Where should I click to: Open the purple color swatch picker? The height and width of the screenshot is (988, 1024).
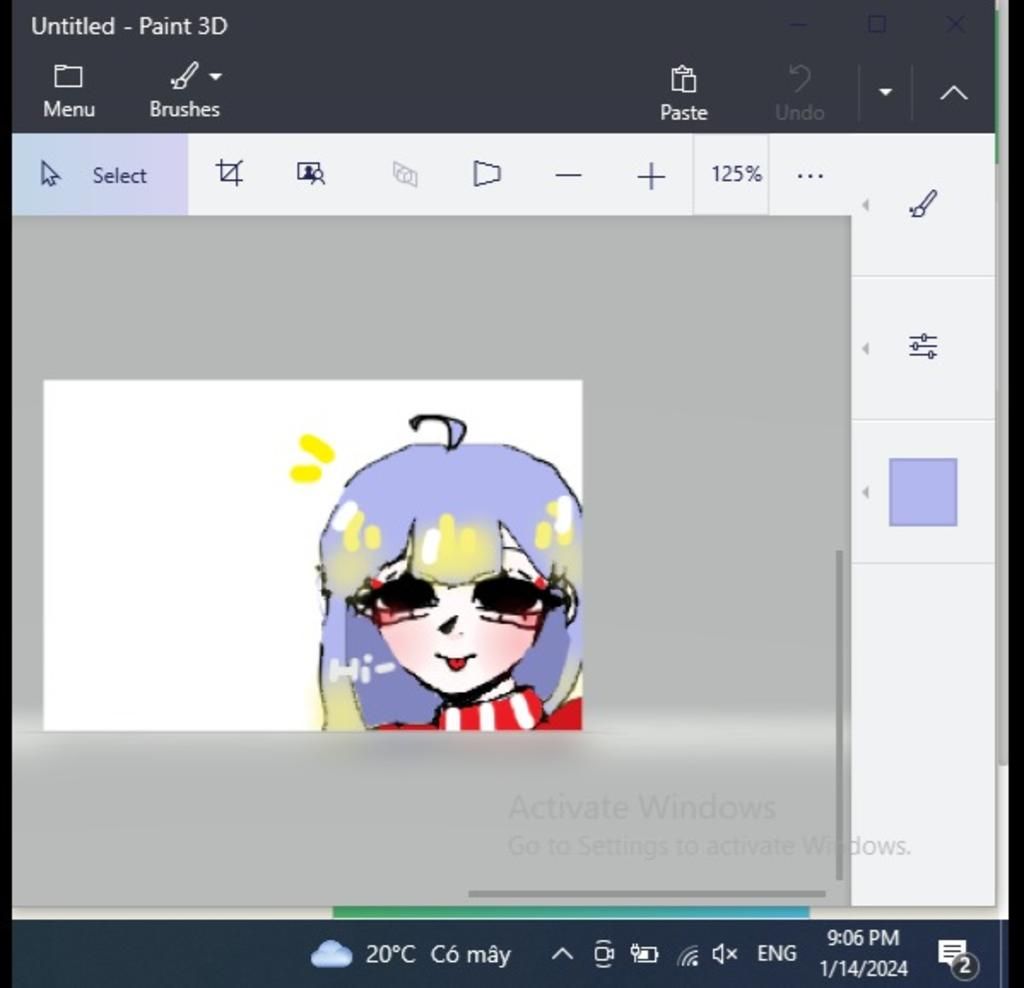921,491
